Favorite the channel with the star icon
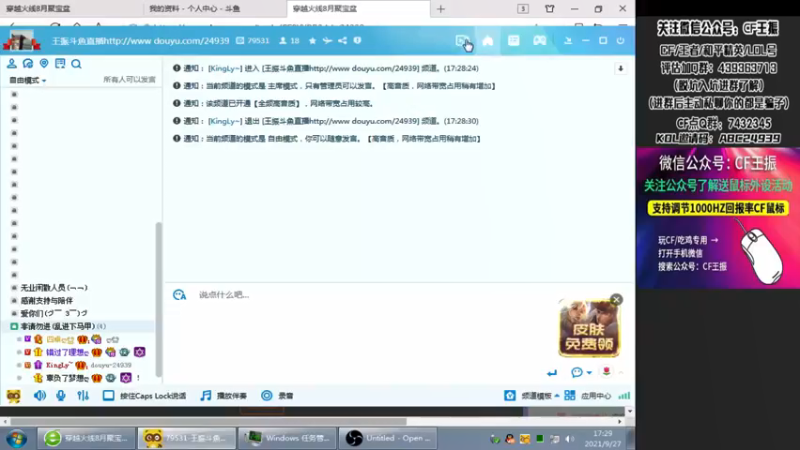The image size is (800, 450). [312, 41]
